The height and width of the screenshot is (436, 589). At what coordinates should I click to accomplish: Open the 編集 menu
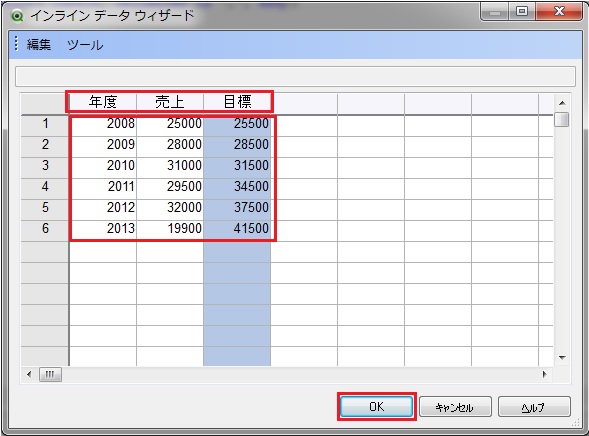pyautogui.click(x=39, y=45)
